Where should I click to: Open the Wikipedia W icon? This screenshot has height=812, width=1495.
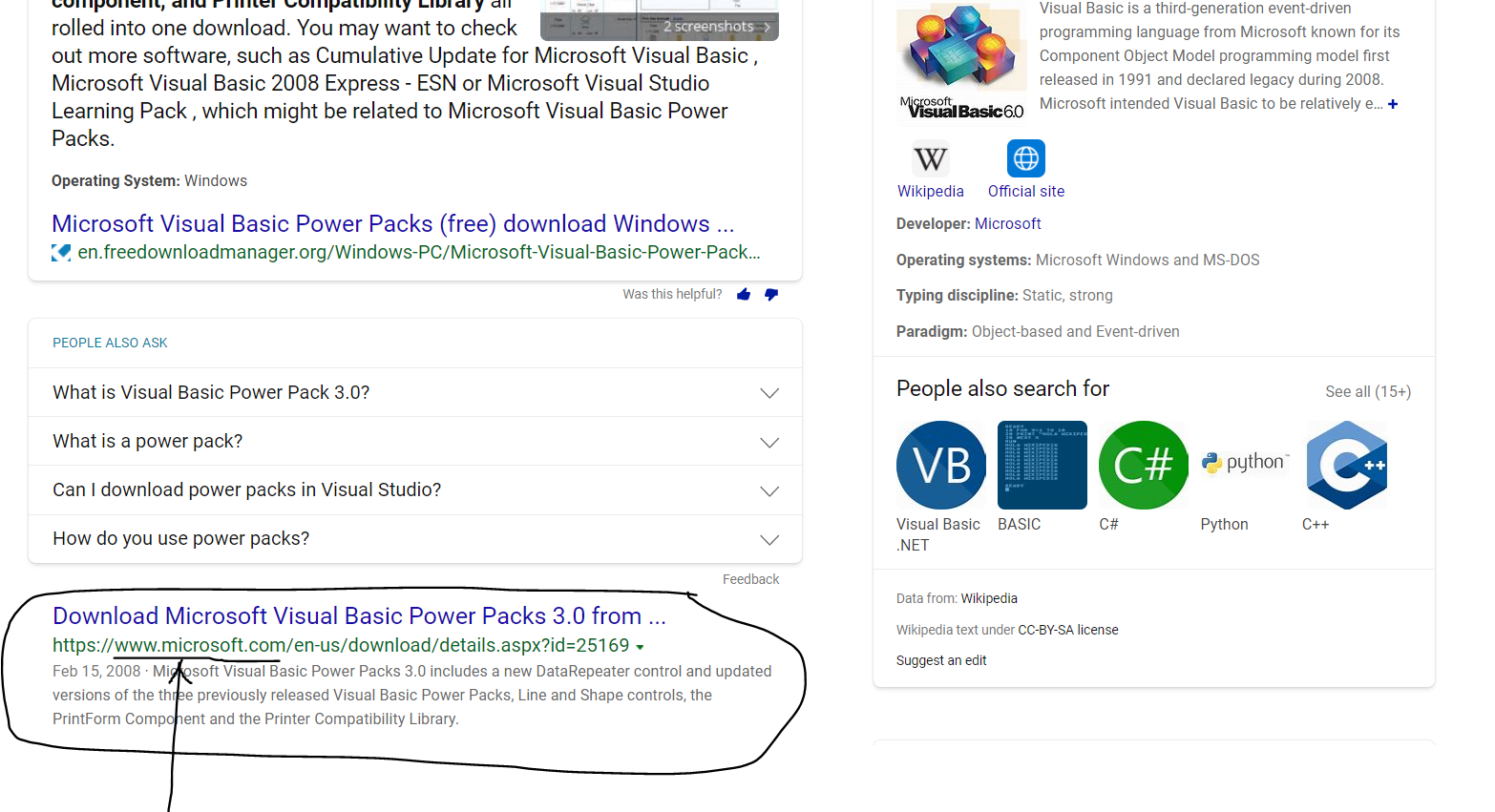pyautogui.click(x=931, y=158)
